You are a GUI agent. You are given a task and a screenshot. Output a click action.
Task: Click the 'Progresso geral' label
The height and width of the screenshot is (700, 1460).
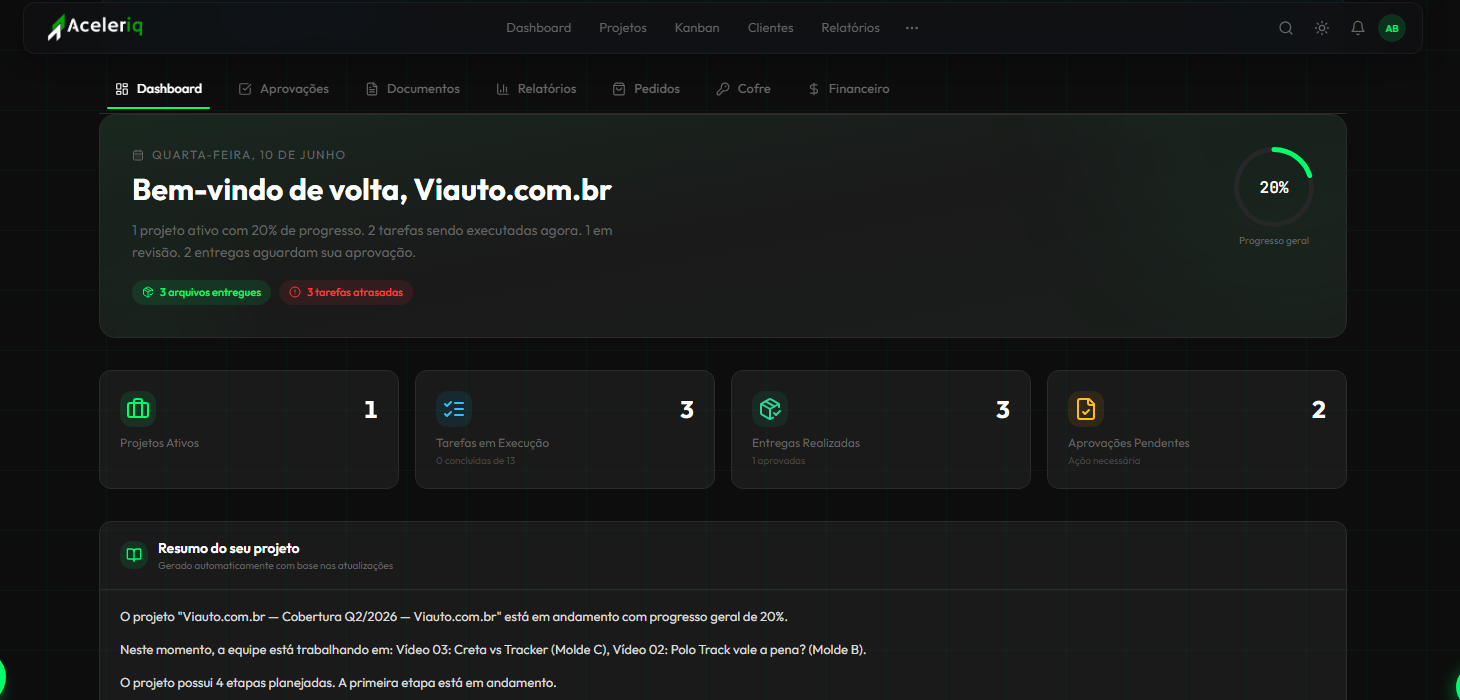coord(1274,241)
